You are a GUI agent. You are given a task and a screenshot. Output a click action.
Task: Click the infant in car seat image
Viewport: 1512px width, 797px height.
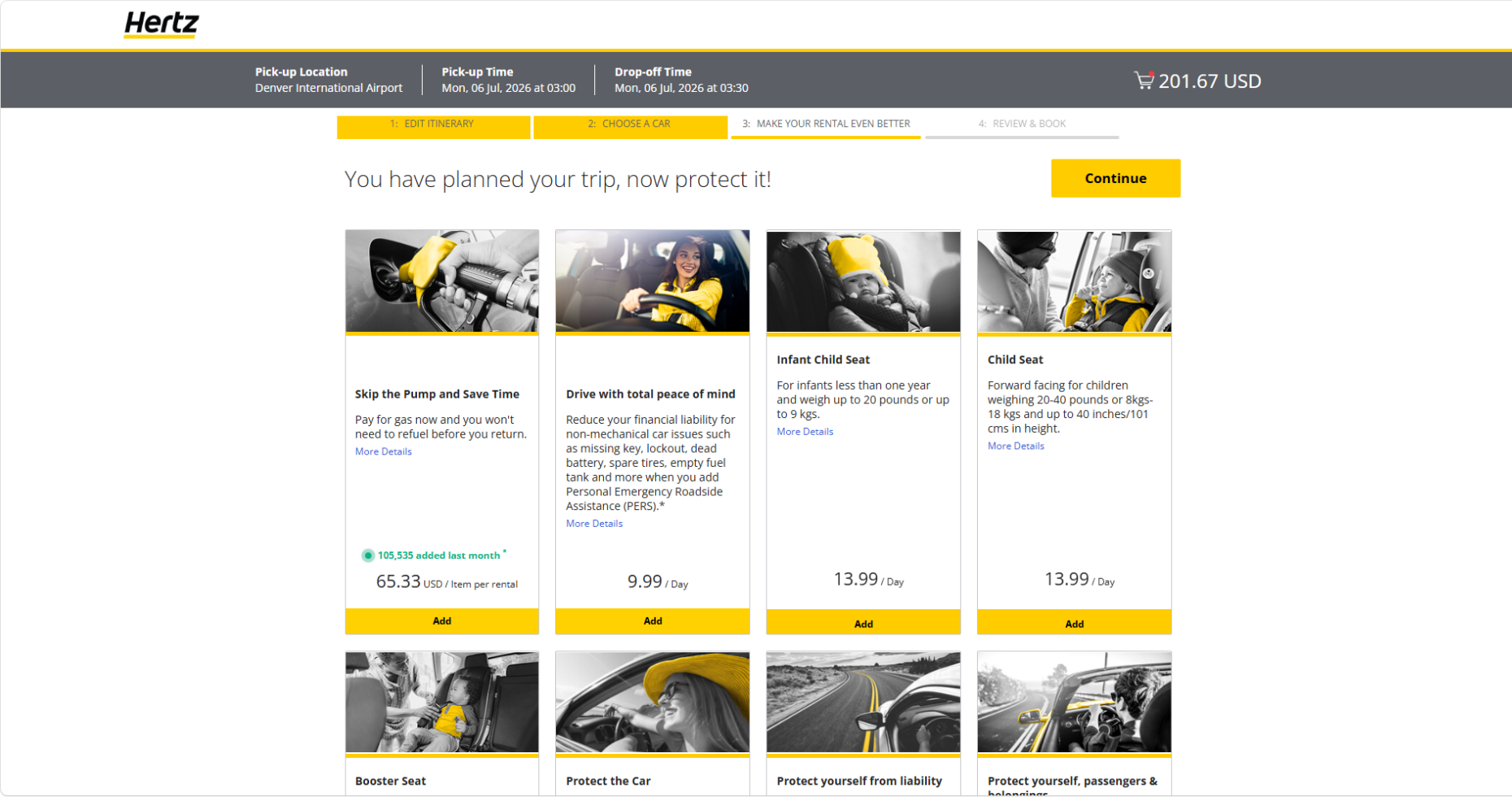(x=863, y=281)
